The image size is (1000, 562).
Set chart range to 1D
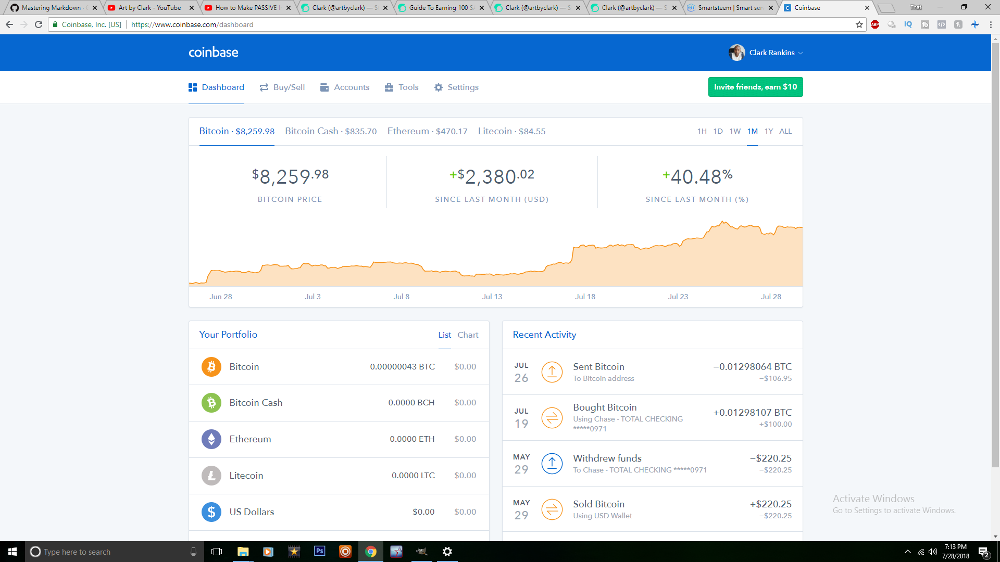point(718,131)
